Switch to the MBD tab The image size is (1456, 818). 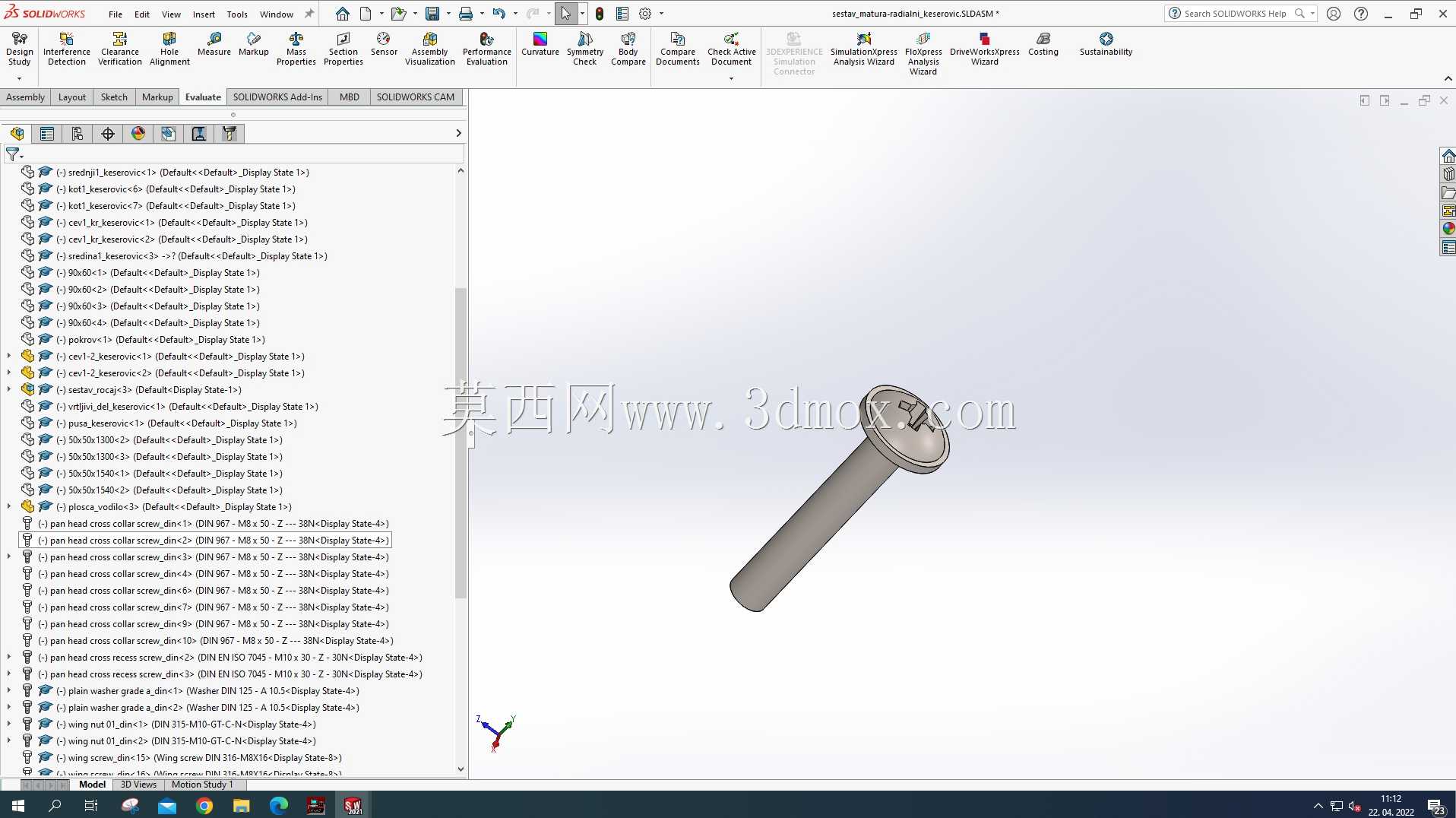350,97
